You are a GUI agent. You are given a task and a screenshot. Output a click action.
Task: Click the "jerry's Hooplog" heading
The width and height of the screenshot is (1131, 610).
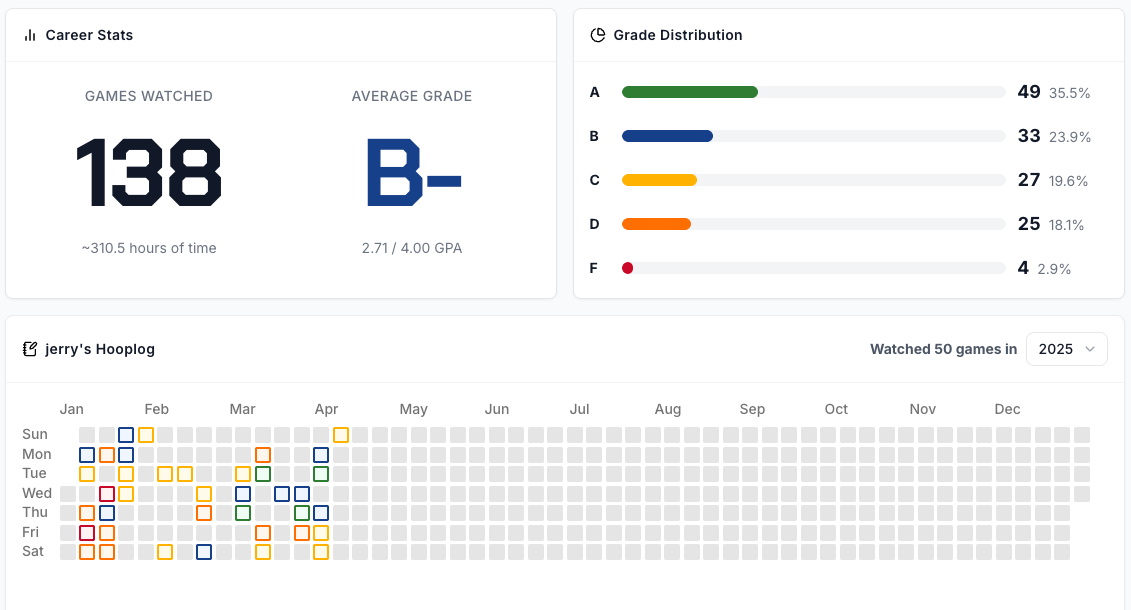100,349
